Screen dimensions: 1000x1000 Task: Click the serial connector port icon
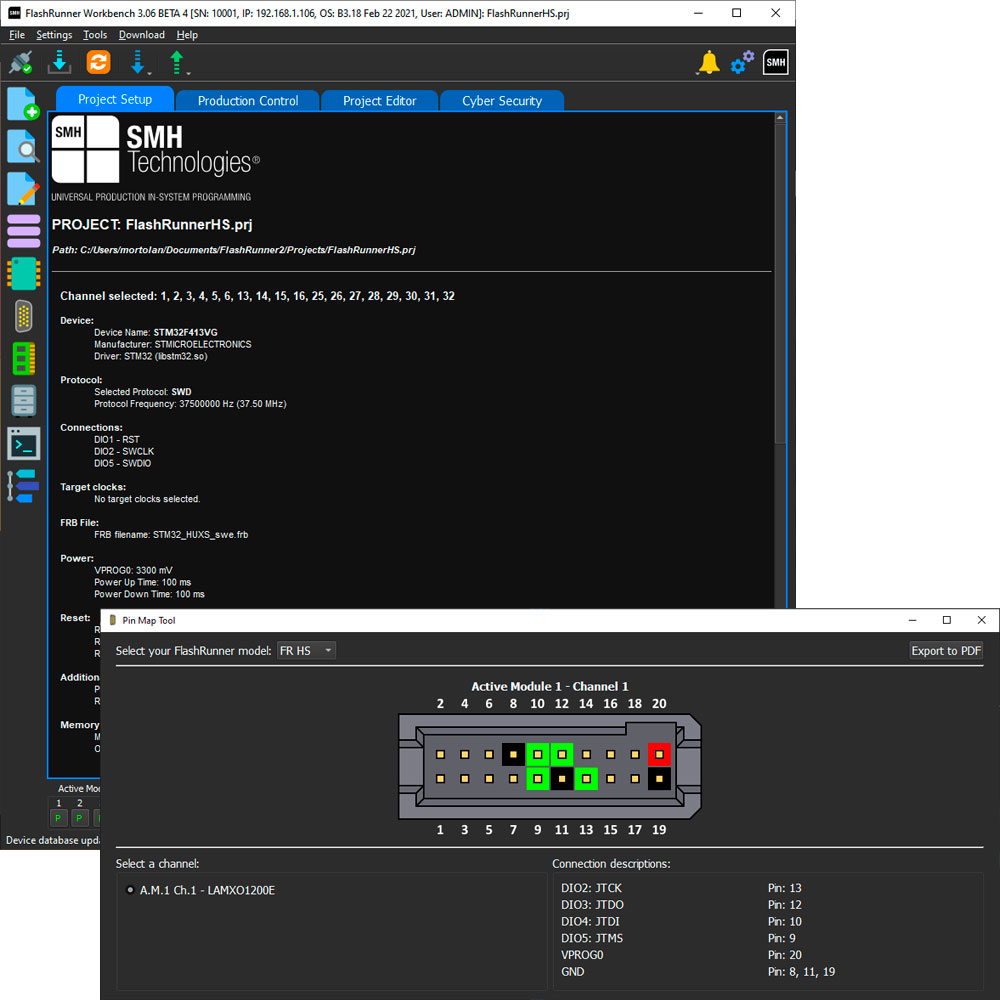point(23,315)
